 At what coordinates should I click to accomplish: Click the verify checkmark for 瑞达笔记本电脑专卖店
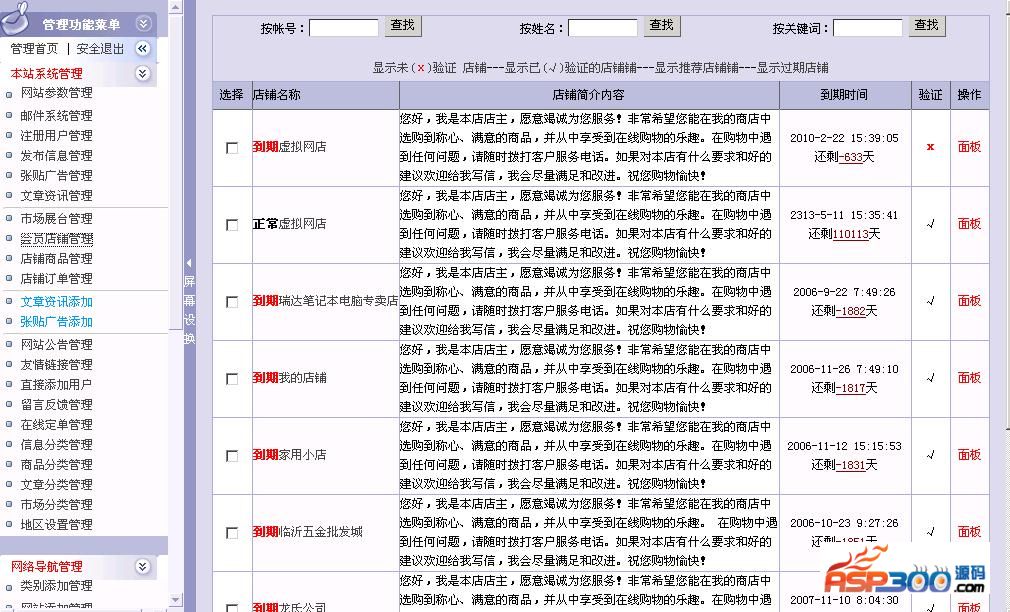coord(930,301)
